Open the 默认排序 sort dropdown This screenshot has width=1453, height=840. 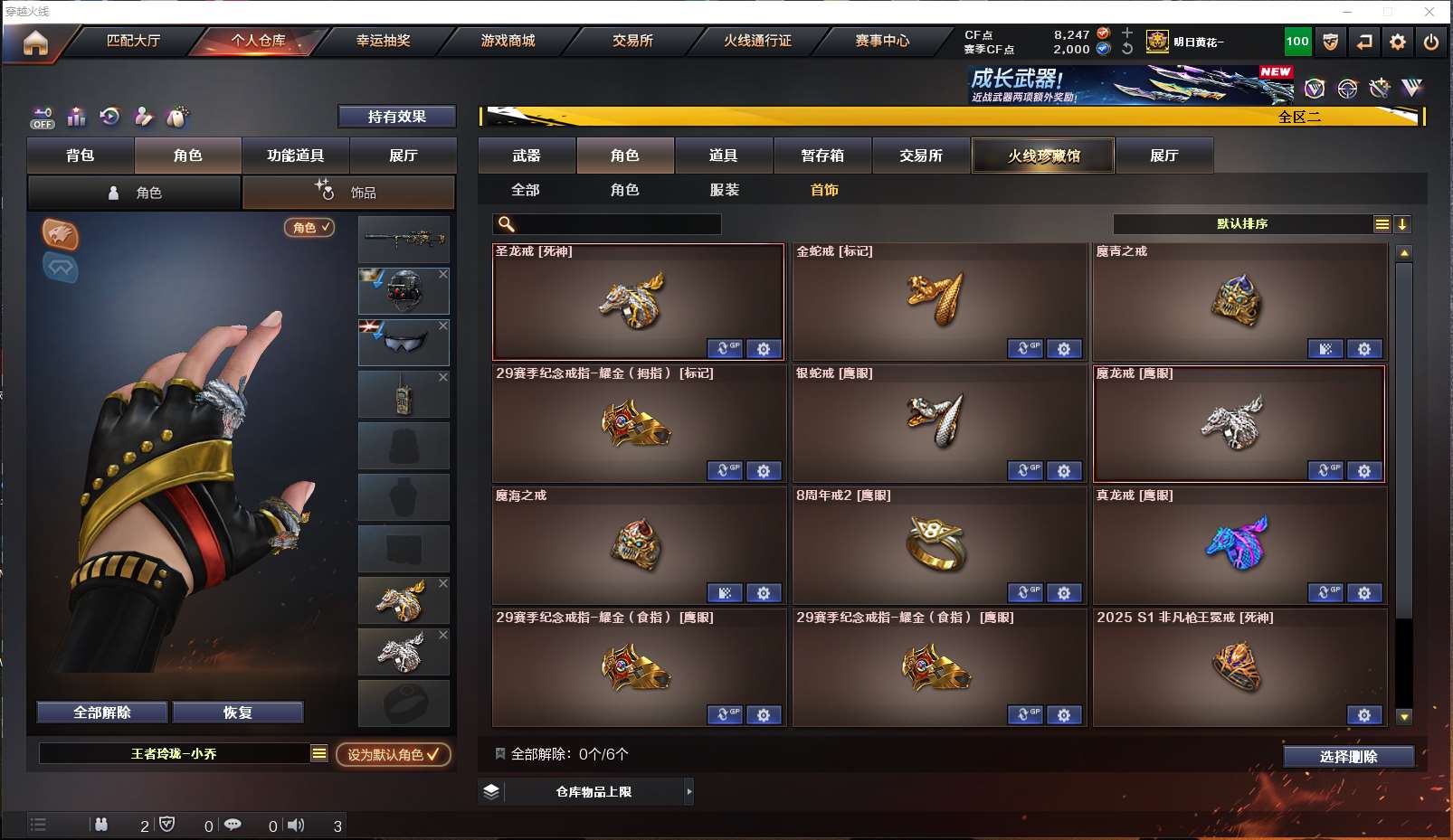pyautogui.click(x=1242, y=224)
